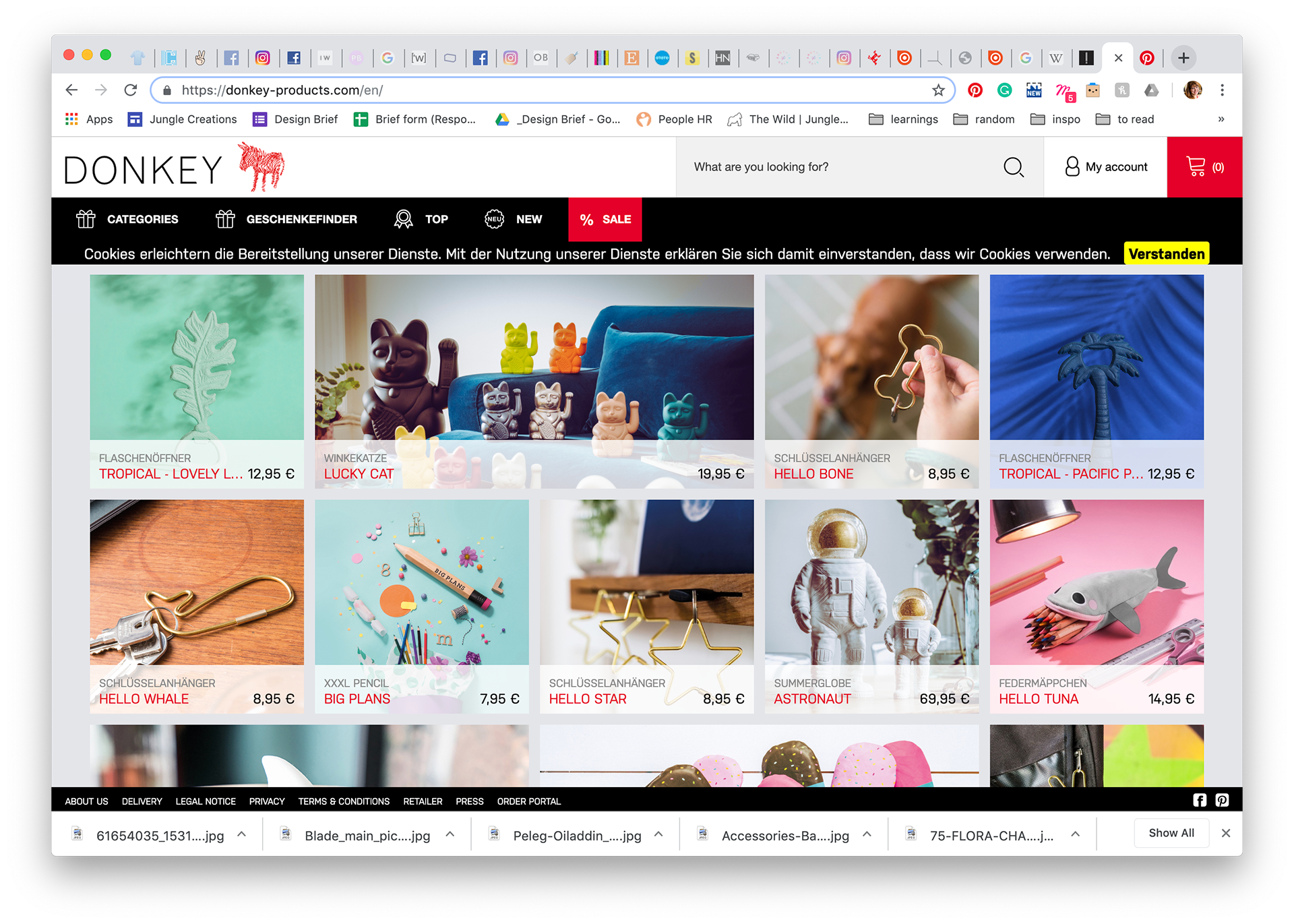
Task: Expand options for 61654035_1531 download
Action: click(241, 834)
